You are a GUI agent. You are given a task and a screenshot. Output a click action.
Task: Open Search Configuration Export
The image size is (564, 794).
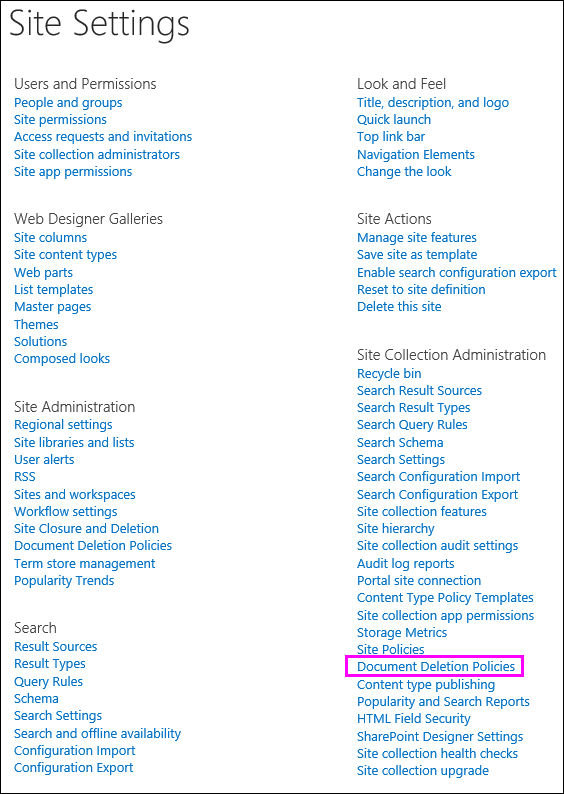(437, 495)
